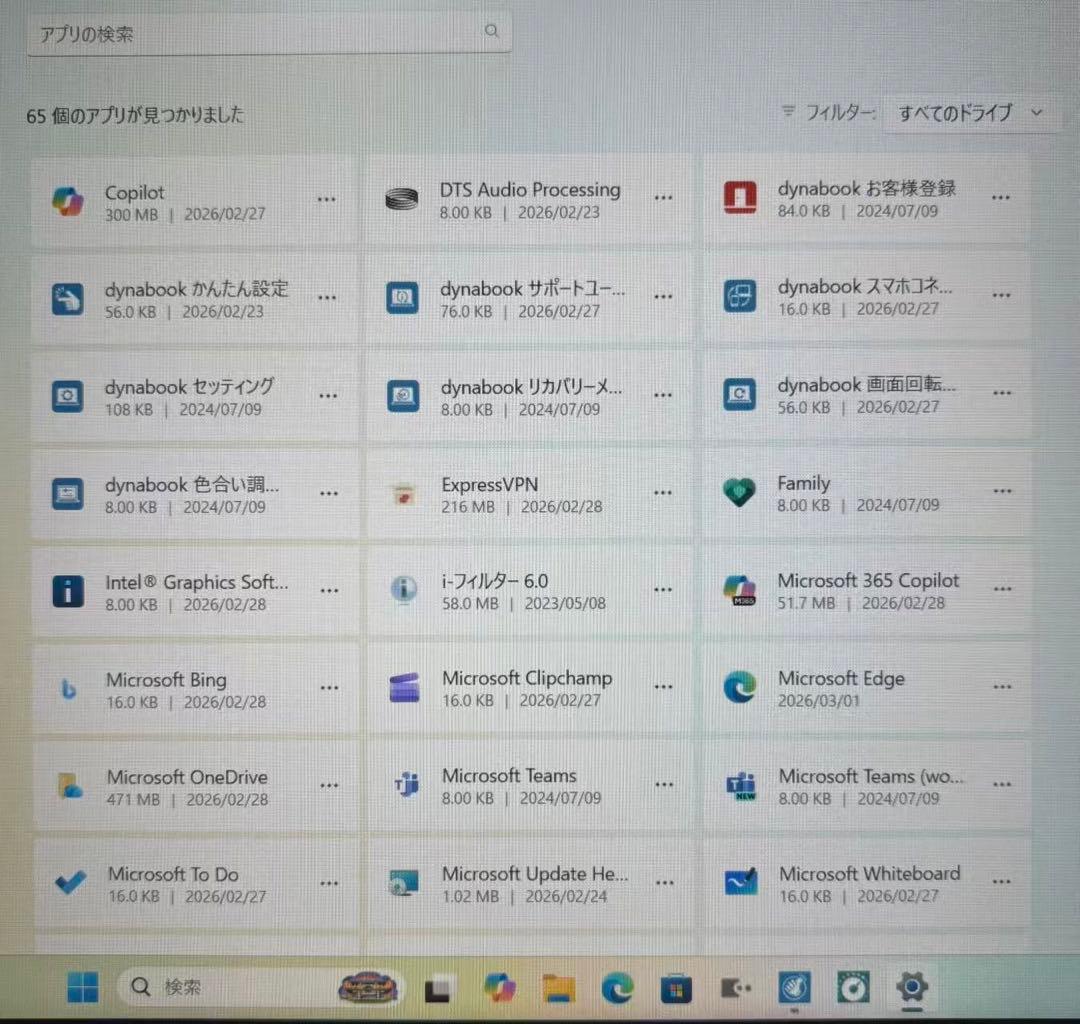Open more options for Family
The height and width of the screenshot is (1024, 1080).
tap(1002, 492)
